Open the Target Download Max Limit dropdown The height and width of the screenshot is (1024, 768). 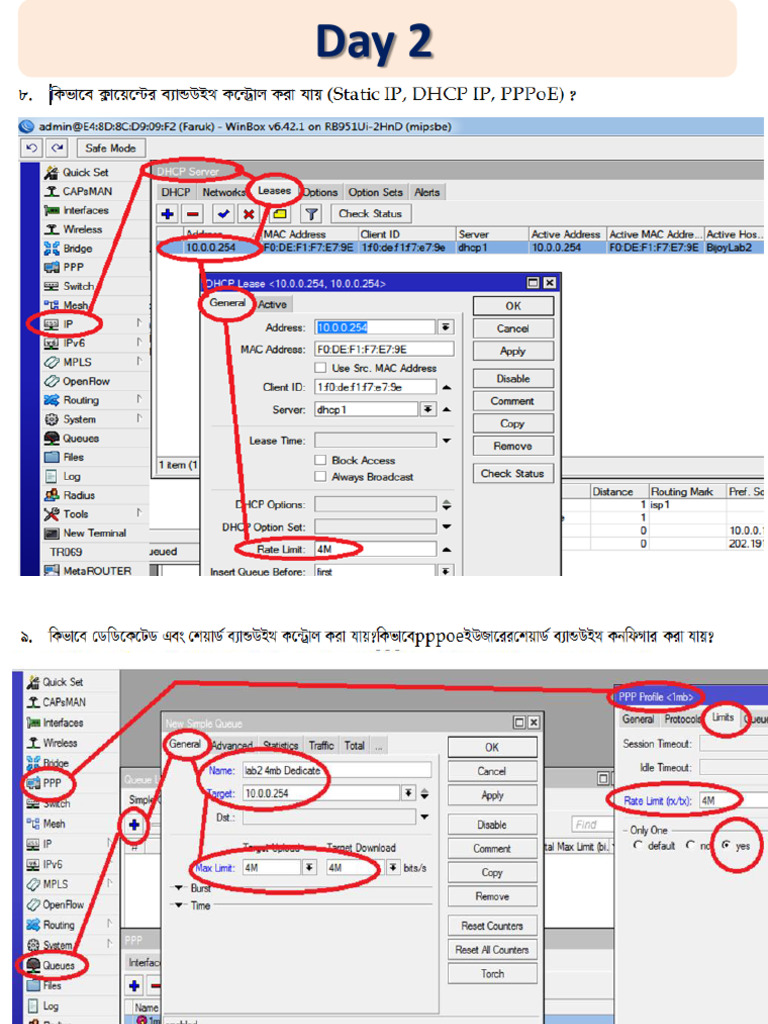click(392, 867)
